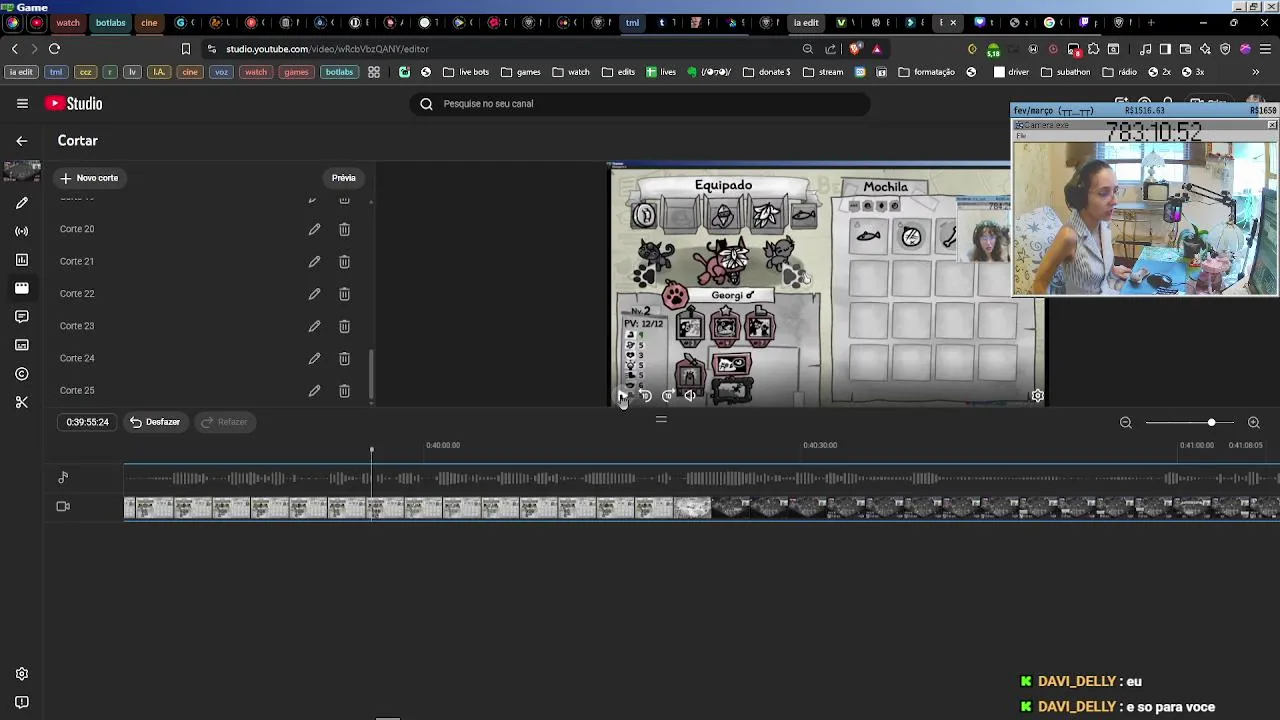The image size is (1280, 720).
Task: Switch to the 'cine' browser tab
Action: click(x=149, y=22)
